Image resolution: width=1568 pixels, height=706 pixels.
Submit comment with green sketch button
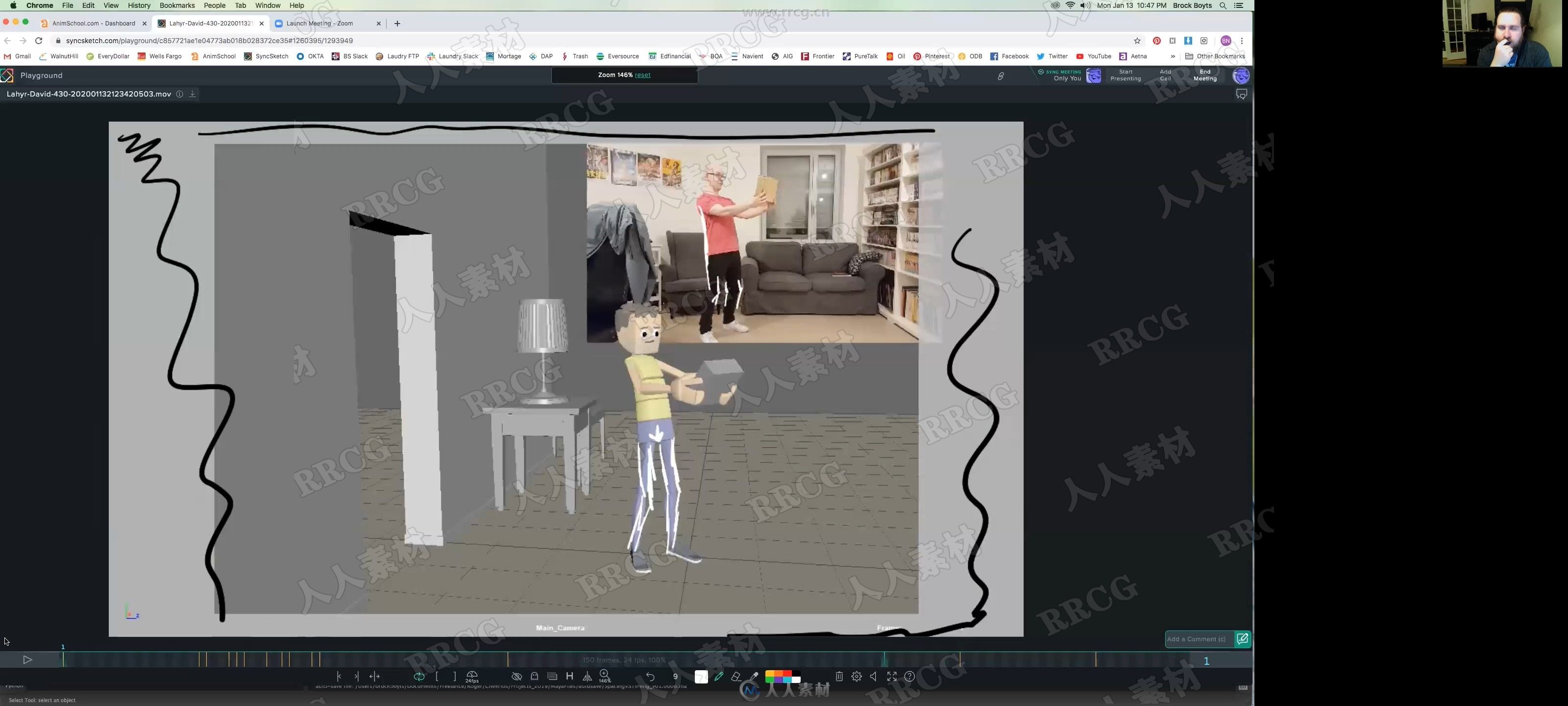pyautogui.click(x=1242, y=639)
